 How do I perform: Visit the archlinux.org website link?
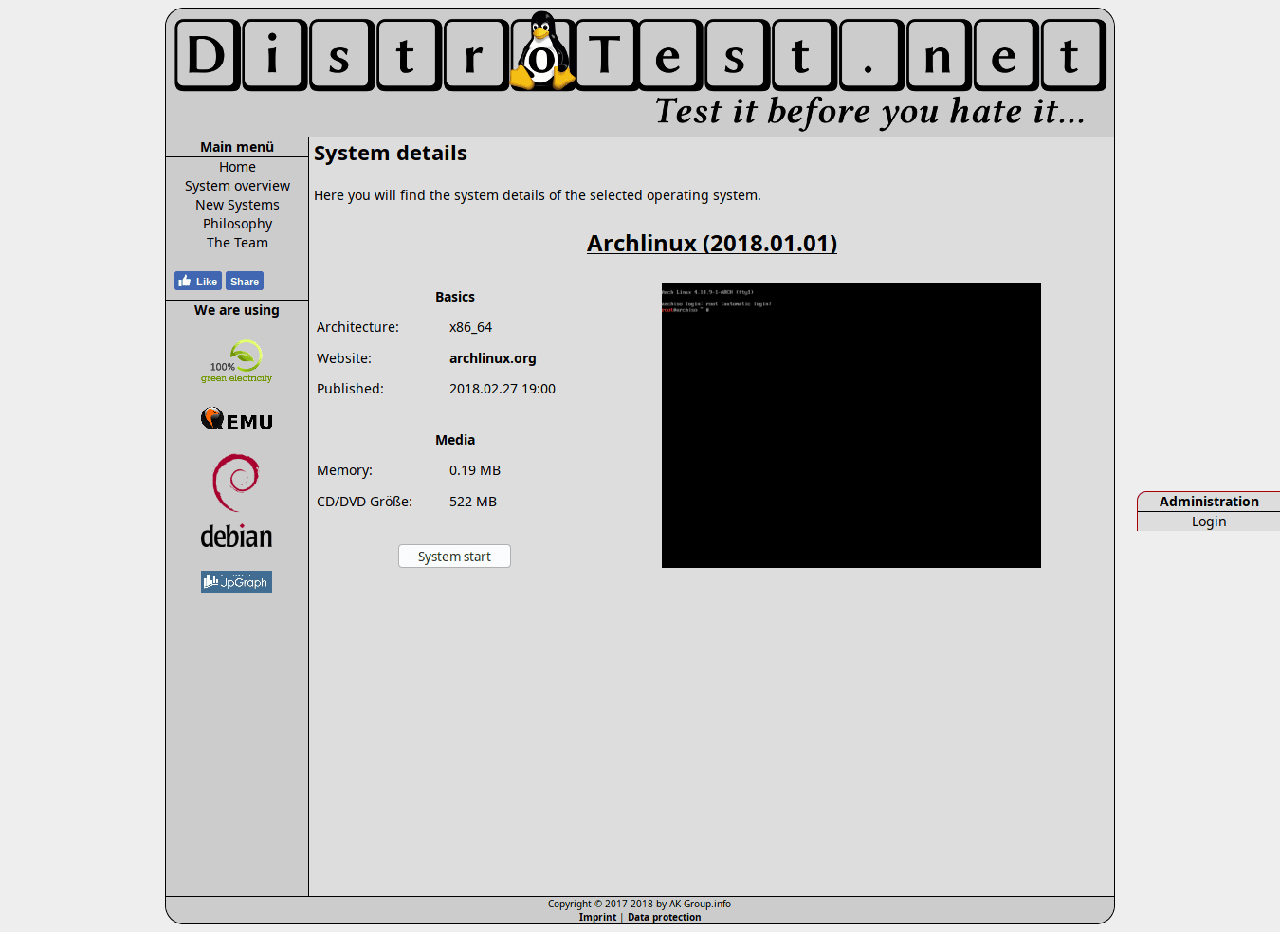click(x=493, y=358)
